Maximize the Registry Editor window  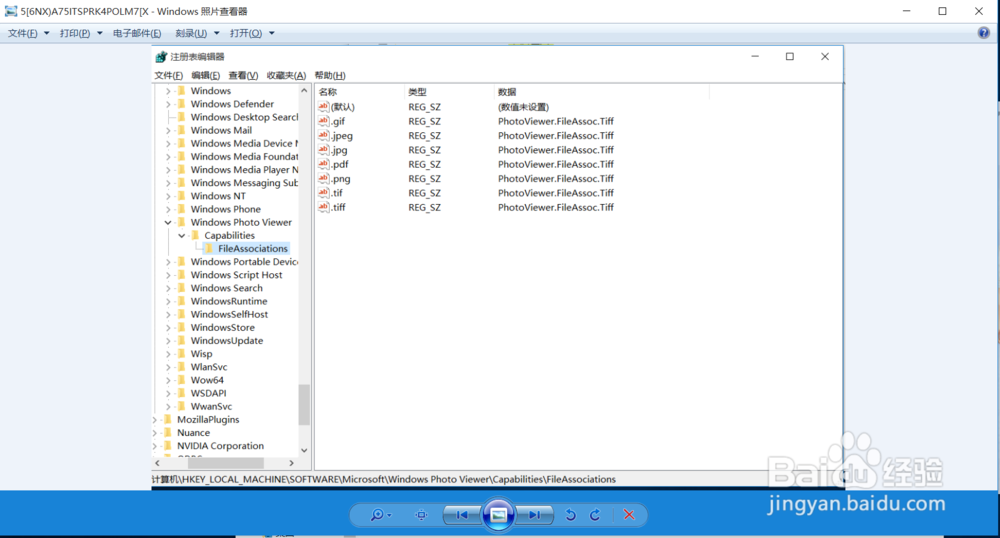tap(790, 57)
